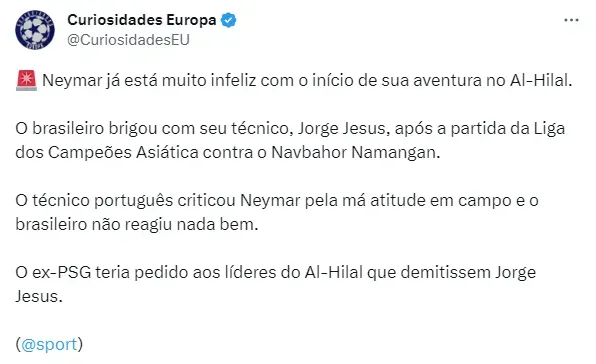This screenshot has height=364, width=596.
Task: Click the phrase 'não reagiu nada bem'
Action: click(175, 225)
